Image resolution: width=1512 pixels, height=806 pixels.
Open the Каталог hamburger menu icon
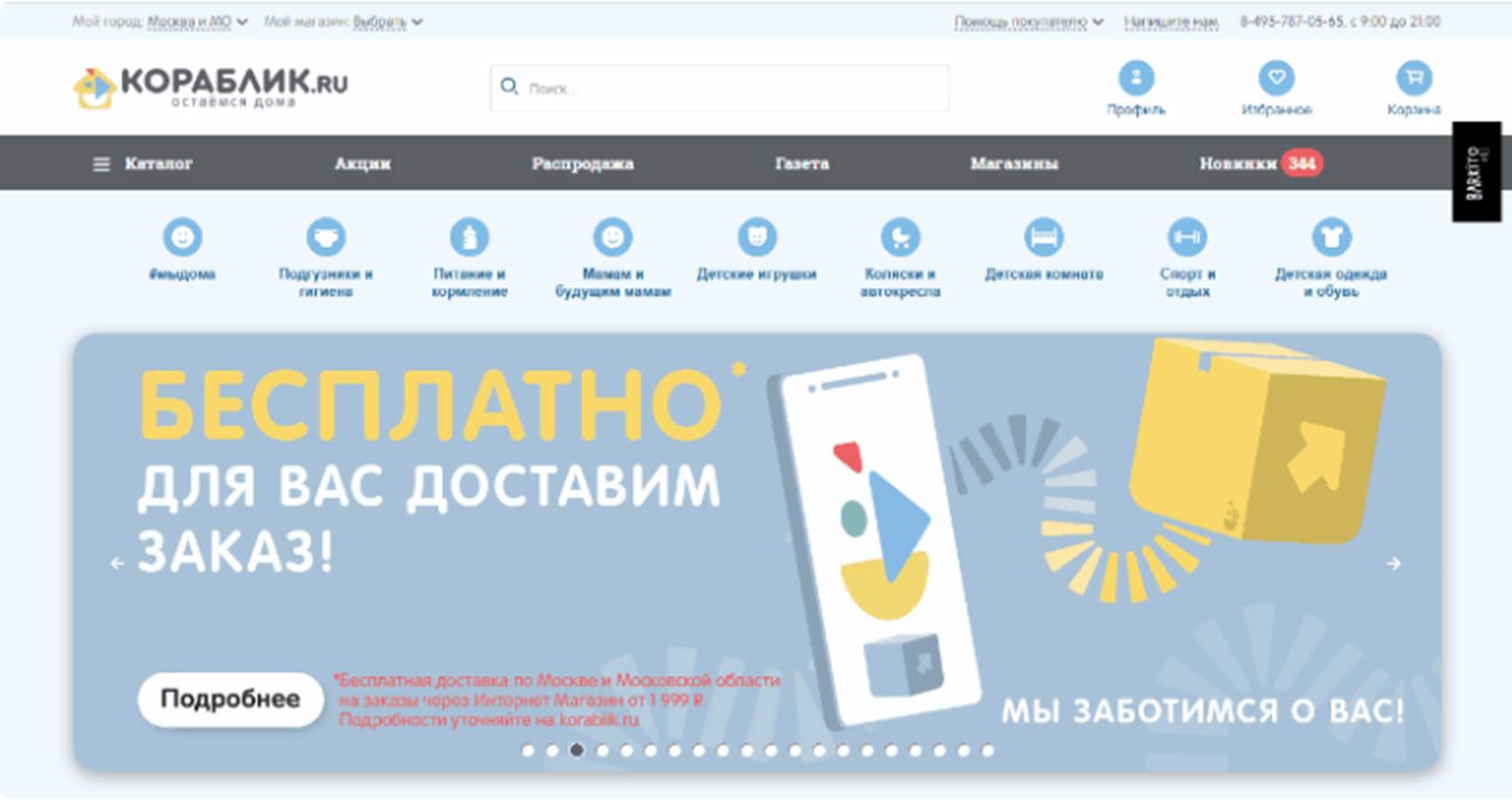point(102,164)
